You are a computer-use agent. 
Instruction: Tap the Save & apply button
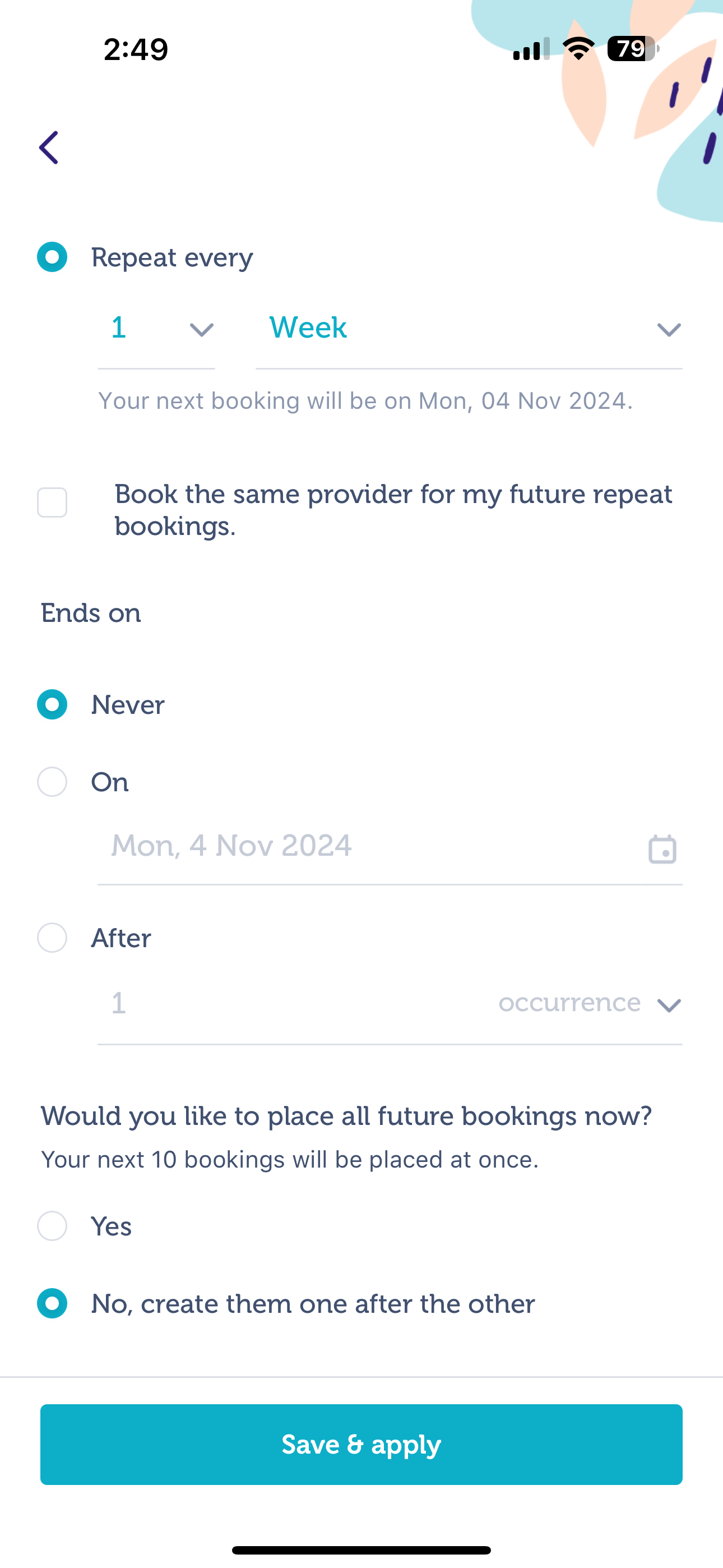click(x=361, y=1445)
